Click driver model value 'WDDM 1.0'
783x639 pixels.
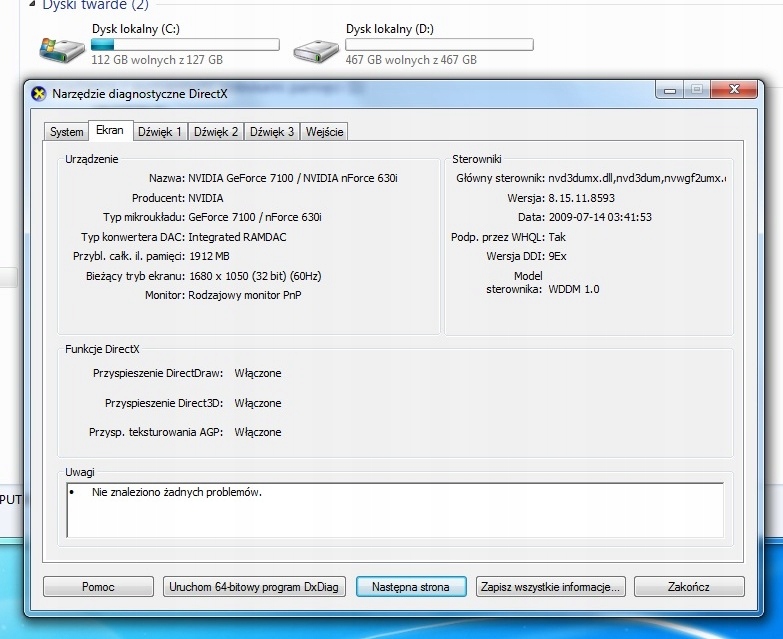point(574,289)
